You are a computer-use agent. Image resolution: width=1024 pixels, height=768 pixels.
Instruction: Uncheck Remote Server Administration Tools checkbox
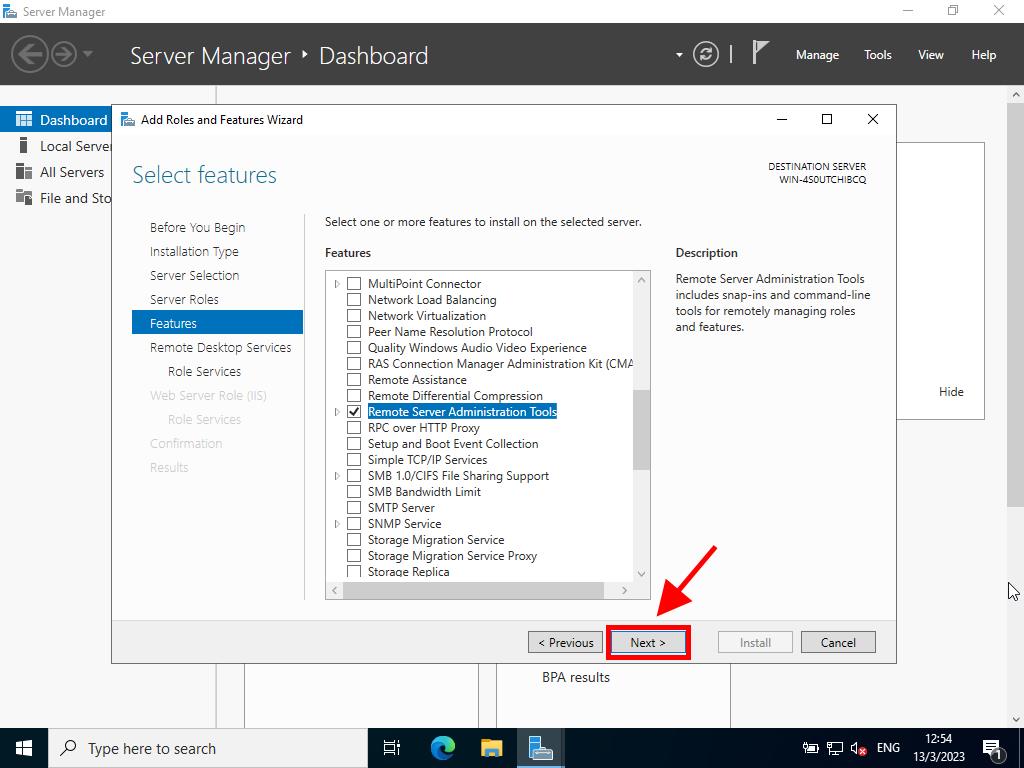coord(354,412)
